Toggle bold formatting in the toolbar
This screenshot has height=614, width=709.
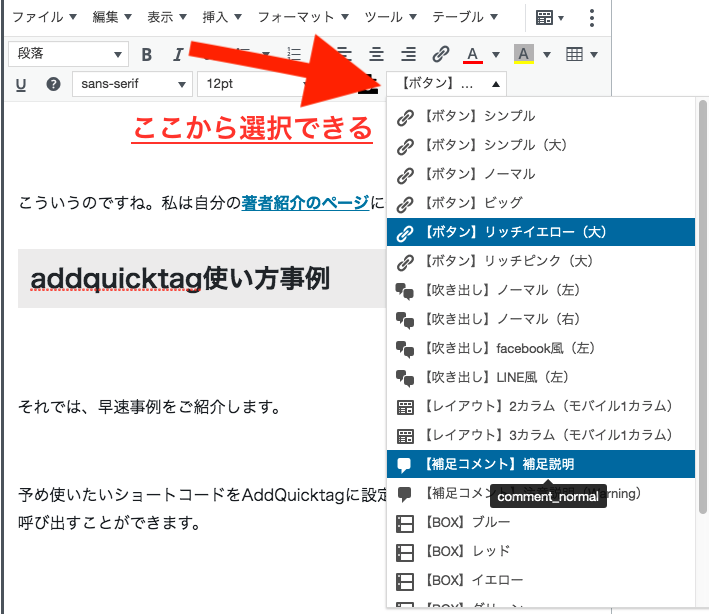point(147,54)
